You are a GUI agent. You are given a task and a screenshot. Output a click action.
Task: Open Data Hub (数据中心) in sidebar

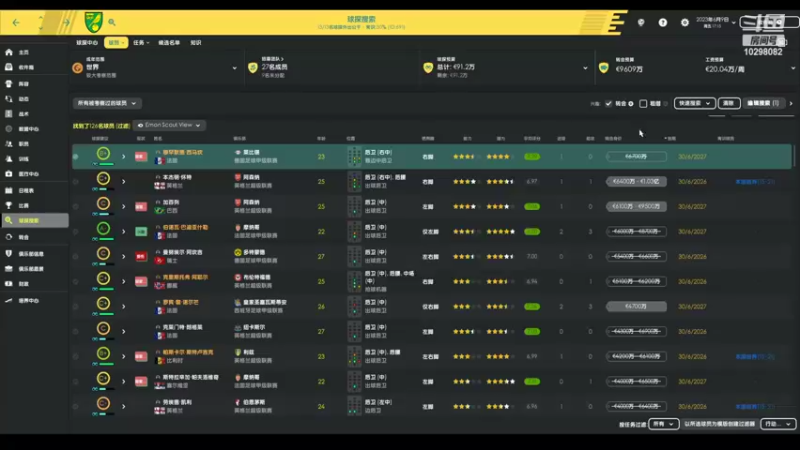34,129
